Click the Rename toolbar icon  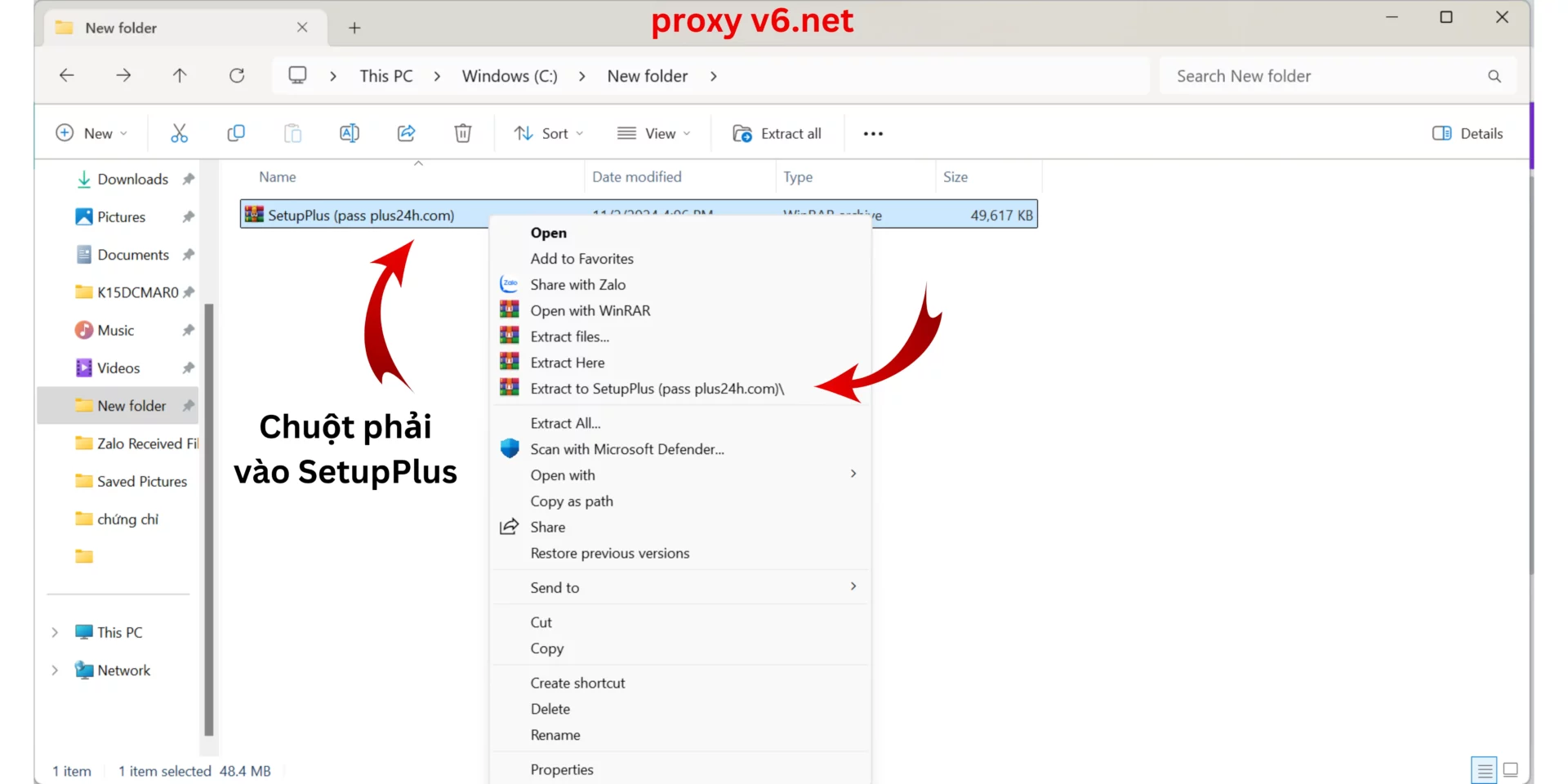[x=350, y=133]
